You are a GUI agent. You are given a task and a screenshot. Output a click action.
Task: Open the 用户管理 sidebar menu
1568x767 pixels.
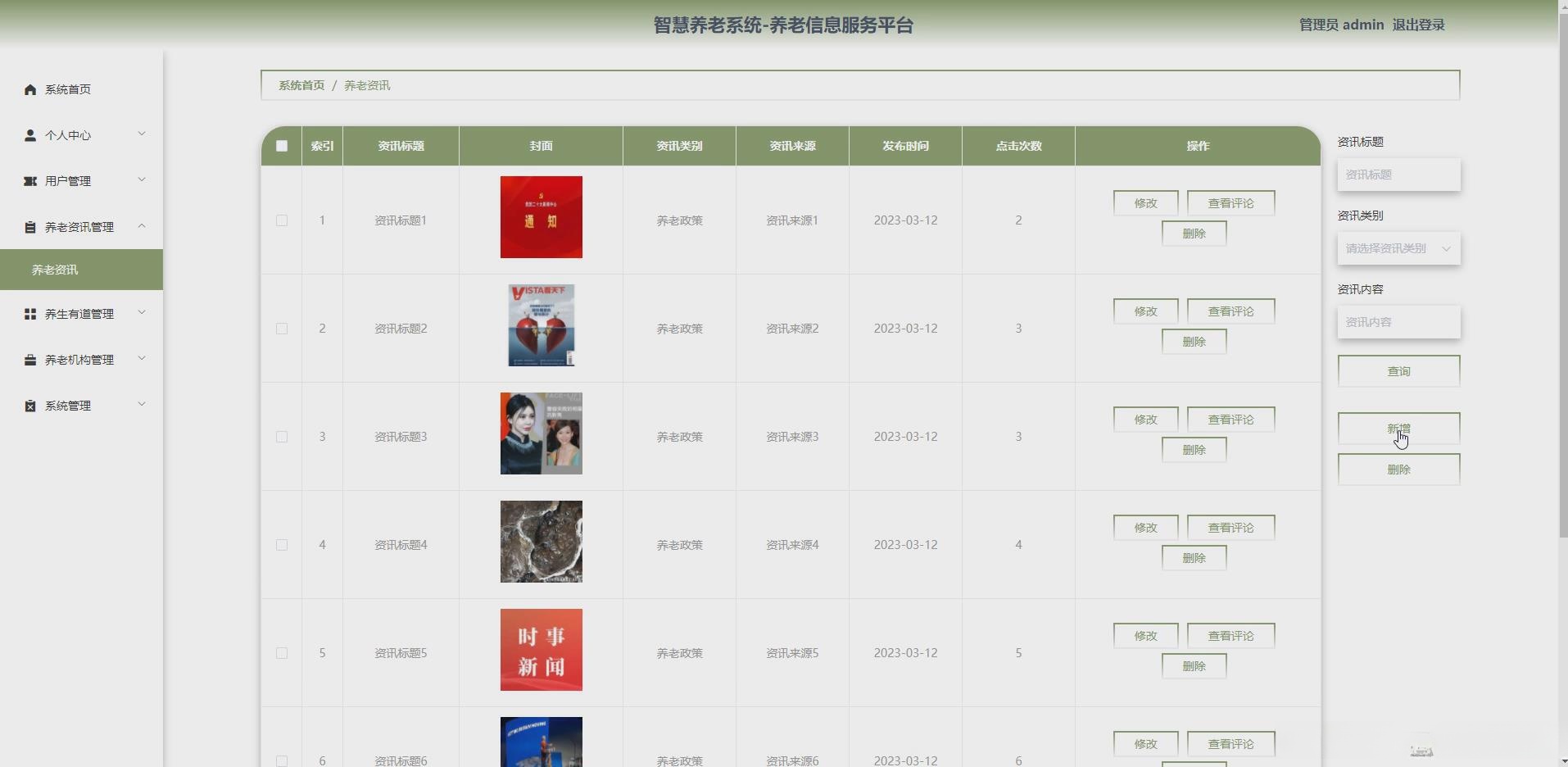(x=82, y=181)
